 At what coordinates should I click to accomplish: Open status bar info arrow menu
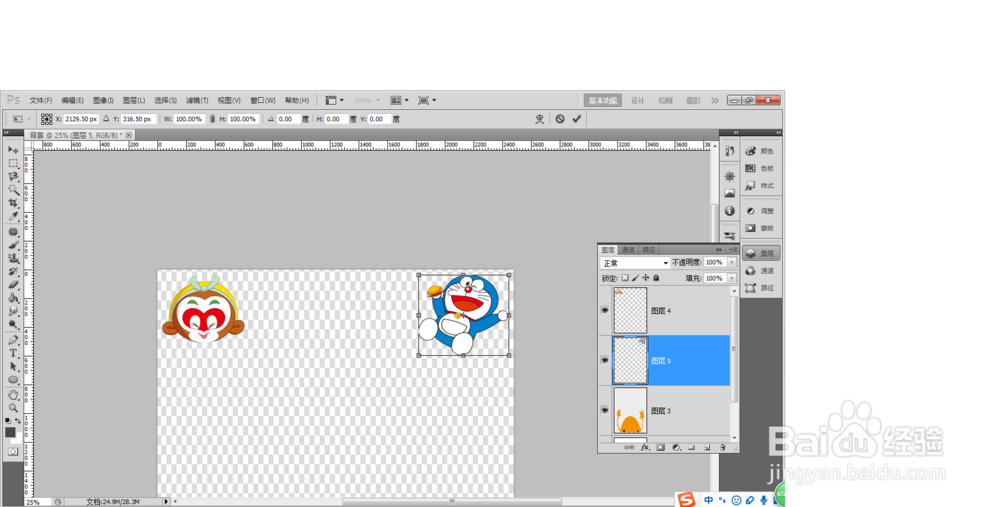point(166,502)
